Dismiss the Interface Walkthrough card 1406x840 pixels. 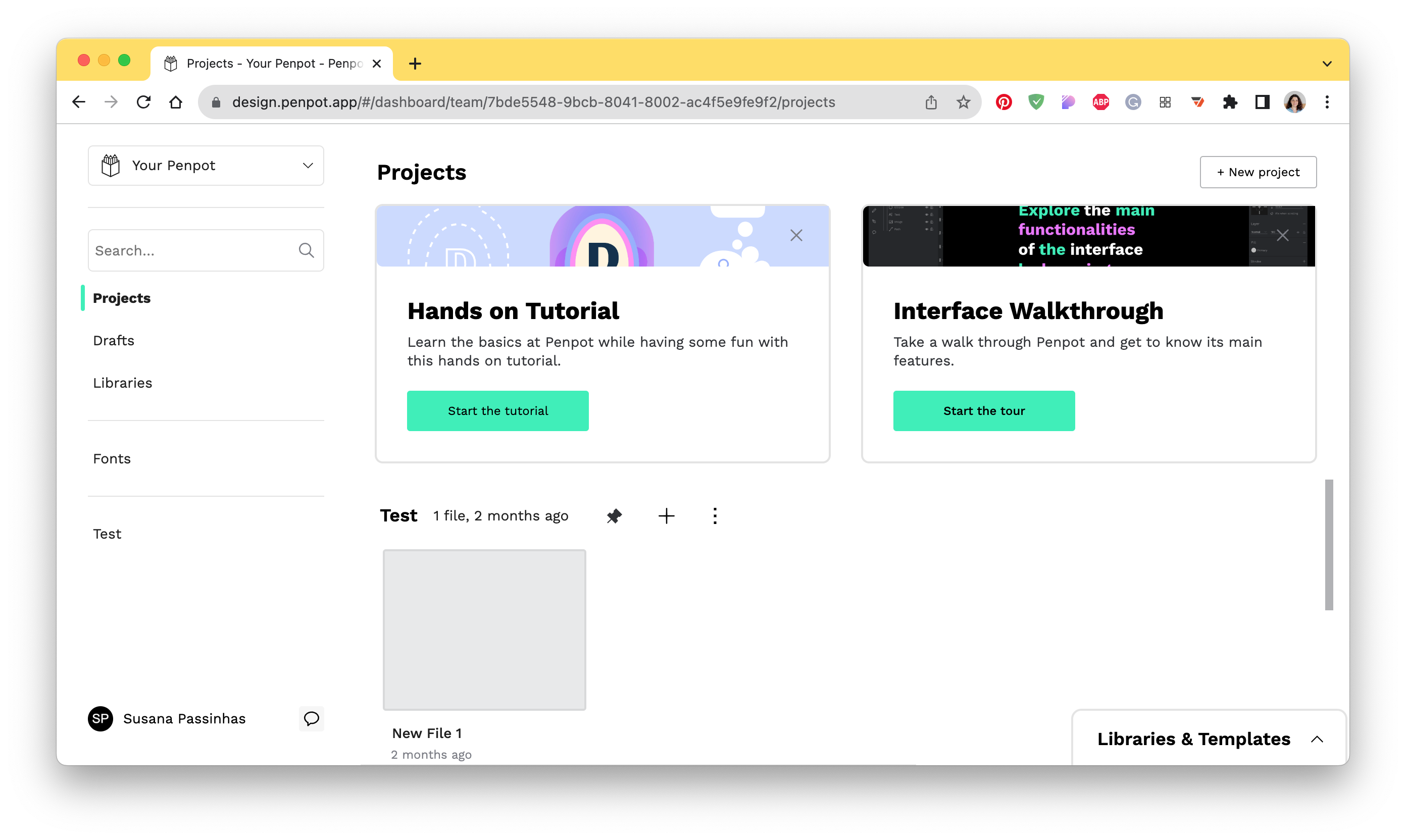[1283, 235]
